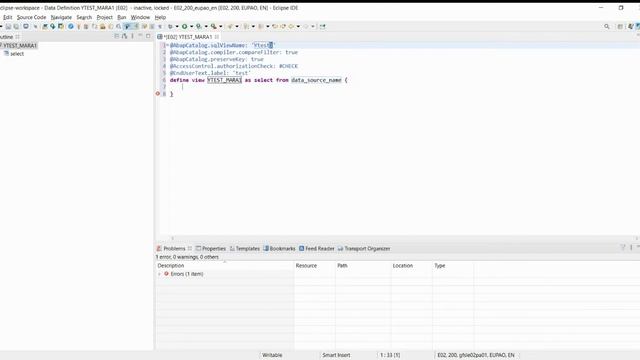Open the Help menu

160,17
